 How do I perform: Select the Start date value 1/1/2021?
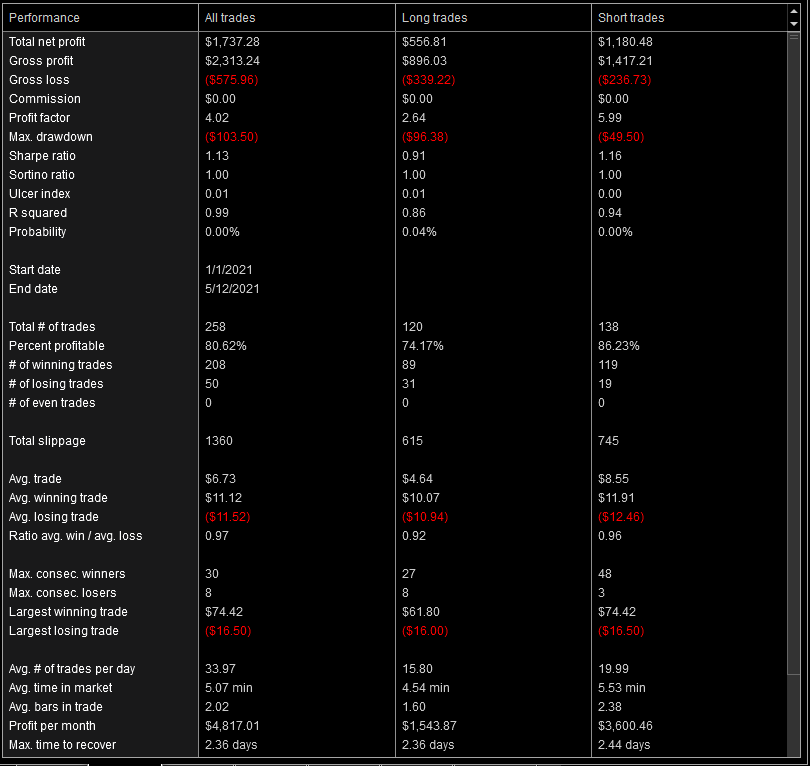[x=227, y=270]
